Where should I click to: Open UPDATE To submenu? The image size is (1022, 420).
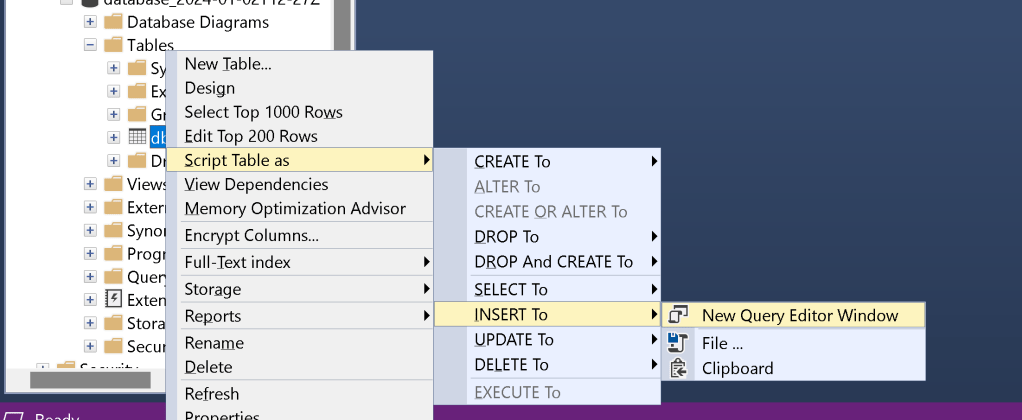(x=548, y=340)
